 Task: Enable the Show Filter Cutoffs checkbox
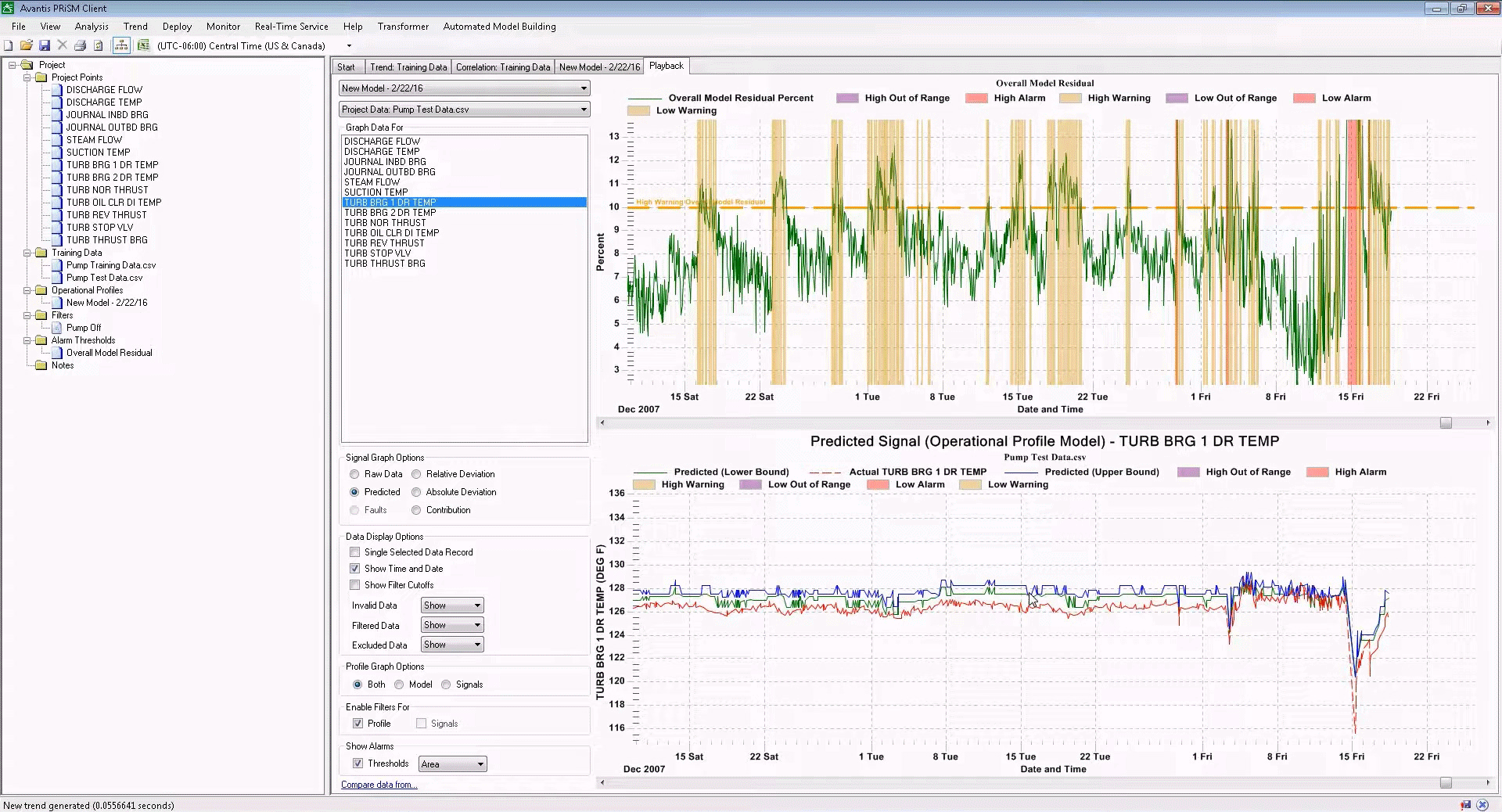pyautogui.click(x=355, y=584)
